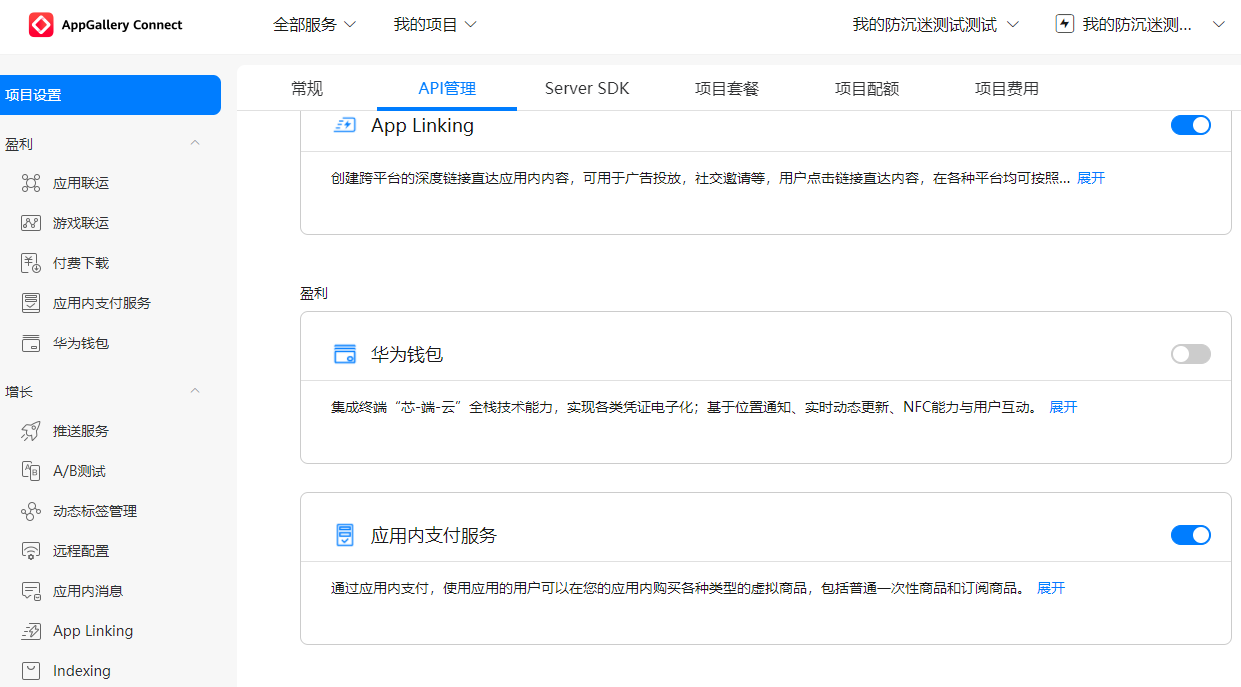
Task: Click the 应用内消息 sidebar icon
Action: click(31, 591)
